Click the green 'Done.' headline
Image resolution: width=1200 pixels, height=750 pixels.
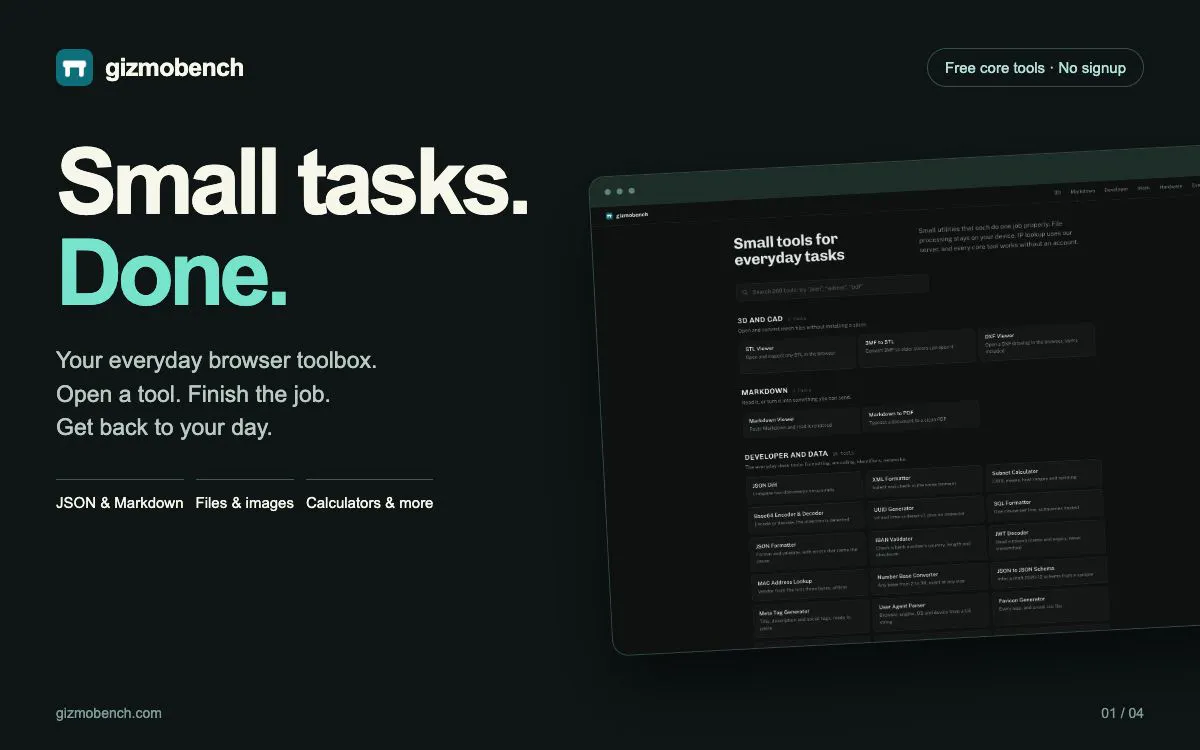(173, 273)
